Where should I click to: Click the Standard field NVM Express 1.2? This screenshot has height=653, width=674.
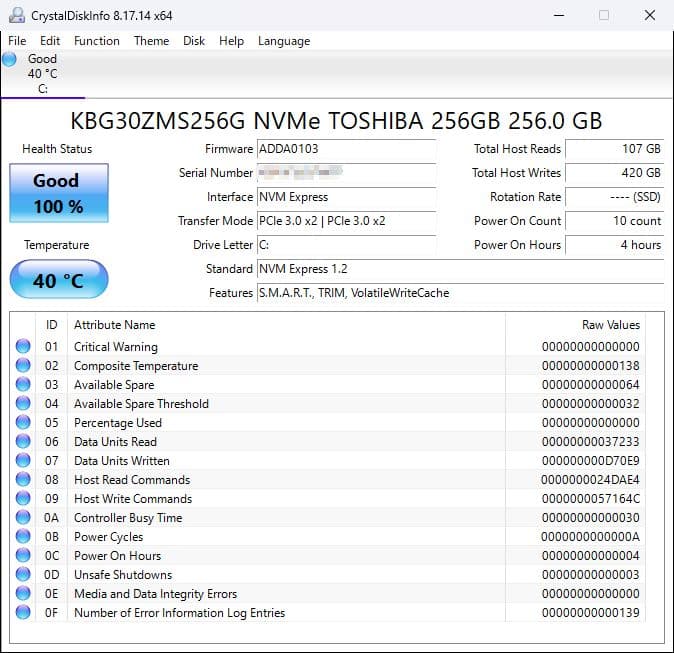460,269
